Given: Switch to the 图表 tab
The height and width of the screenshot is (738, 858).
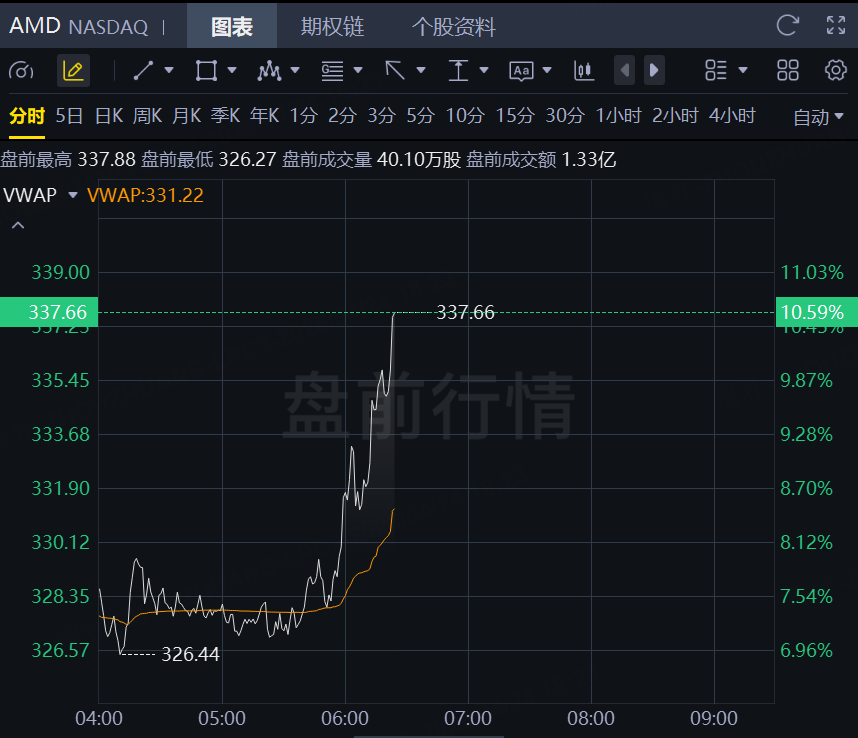Looking at the screenshot, I should [232, 26].
